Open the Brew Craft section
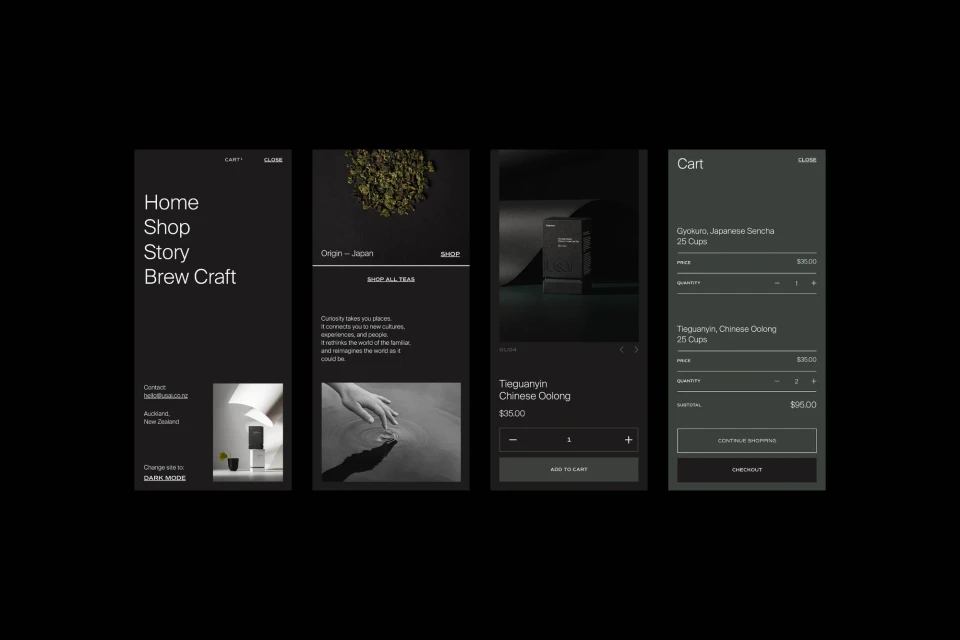This screenshot has height=640, width=960. tap(190, 277)
